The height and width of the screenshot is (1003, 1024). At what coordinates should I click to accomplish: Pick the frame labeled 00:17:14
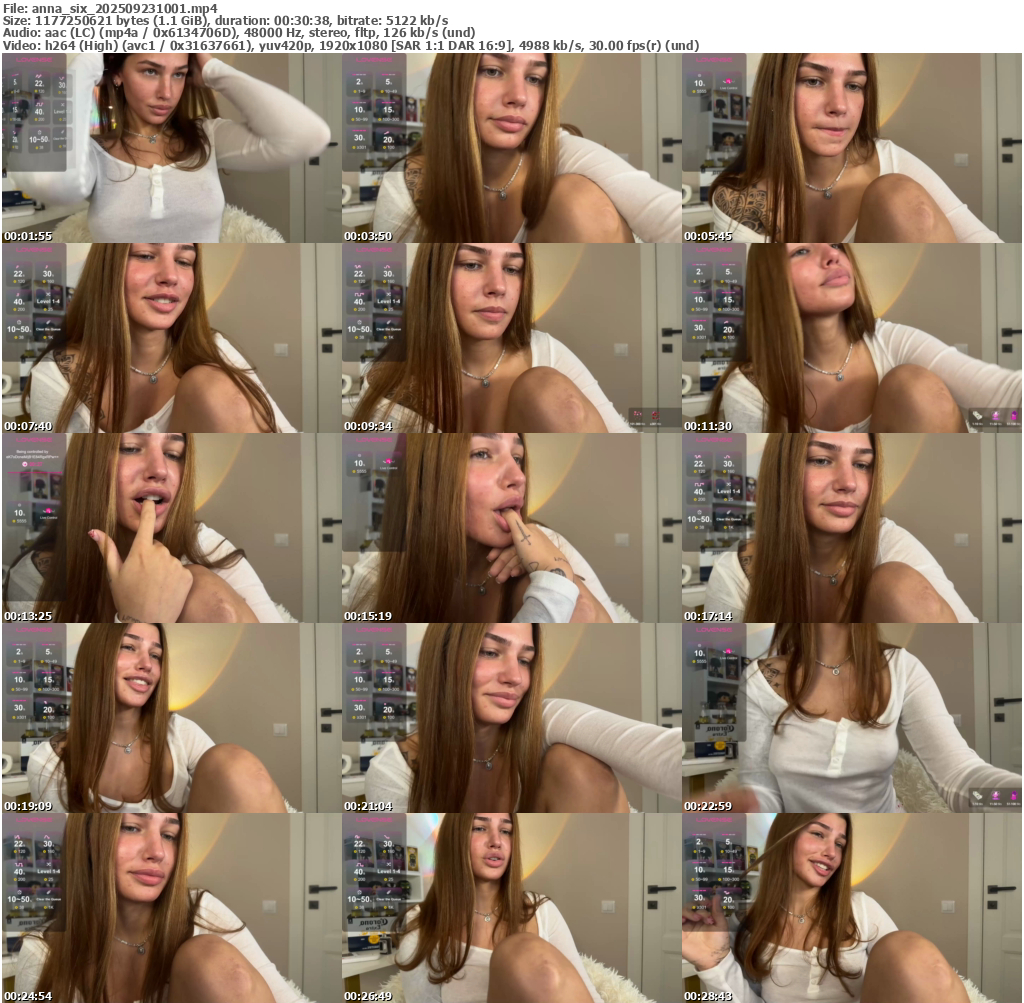[x=852, y=528]
